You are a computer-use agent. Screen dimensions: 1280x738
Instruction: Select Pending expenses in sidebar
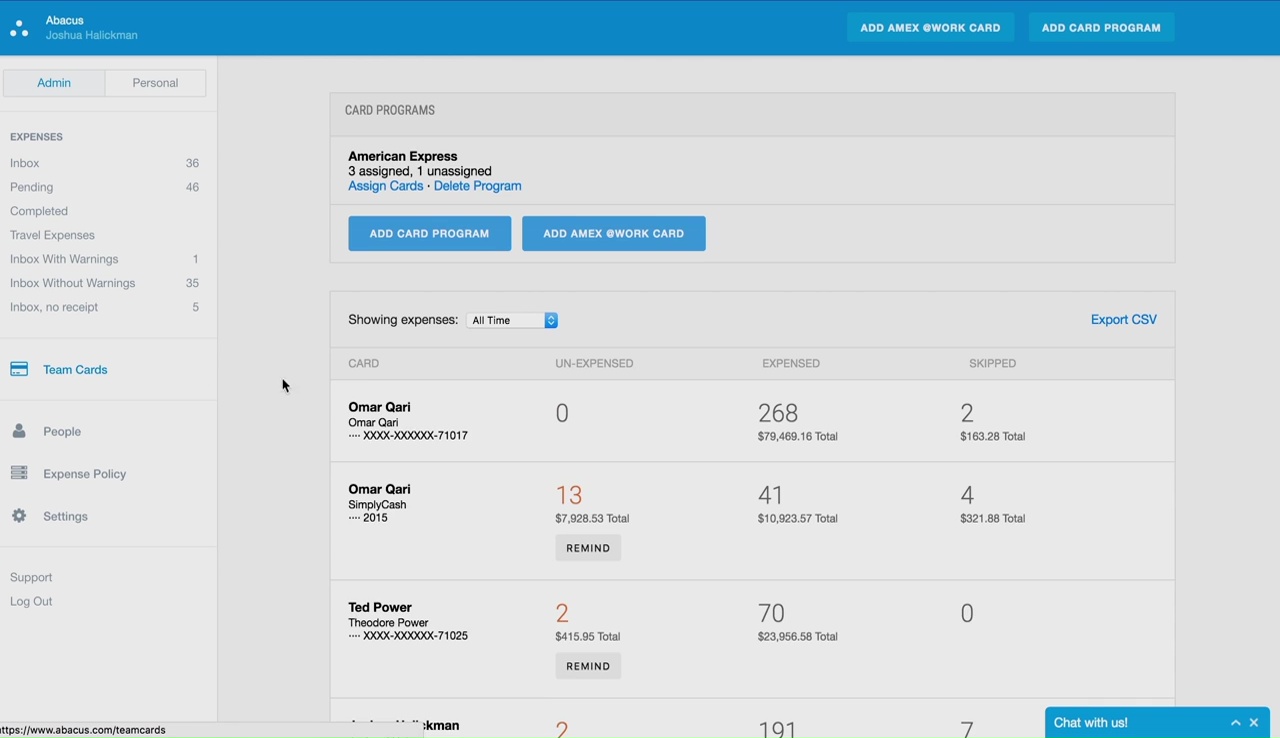click(32, 187)
